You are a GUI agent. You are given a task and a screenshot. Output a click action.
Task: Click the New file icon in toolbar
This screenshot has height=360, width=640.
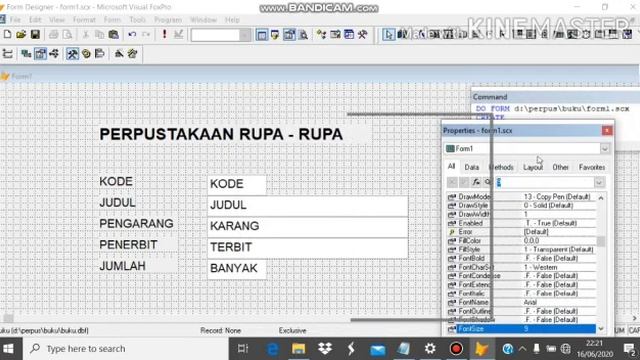point(7,35)
